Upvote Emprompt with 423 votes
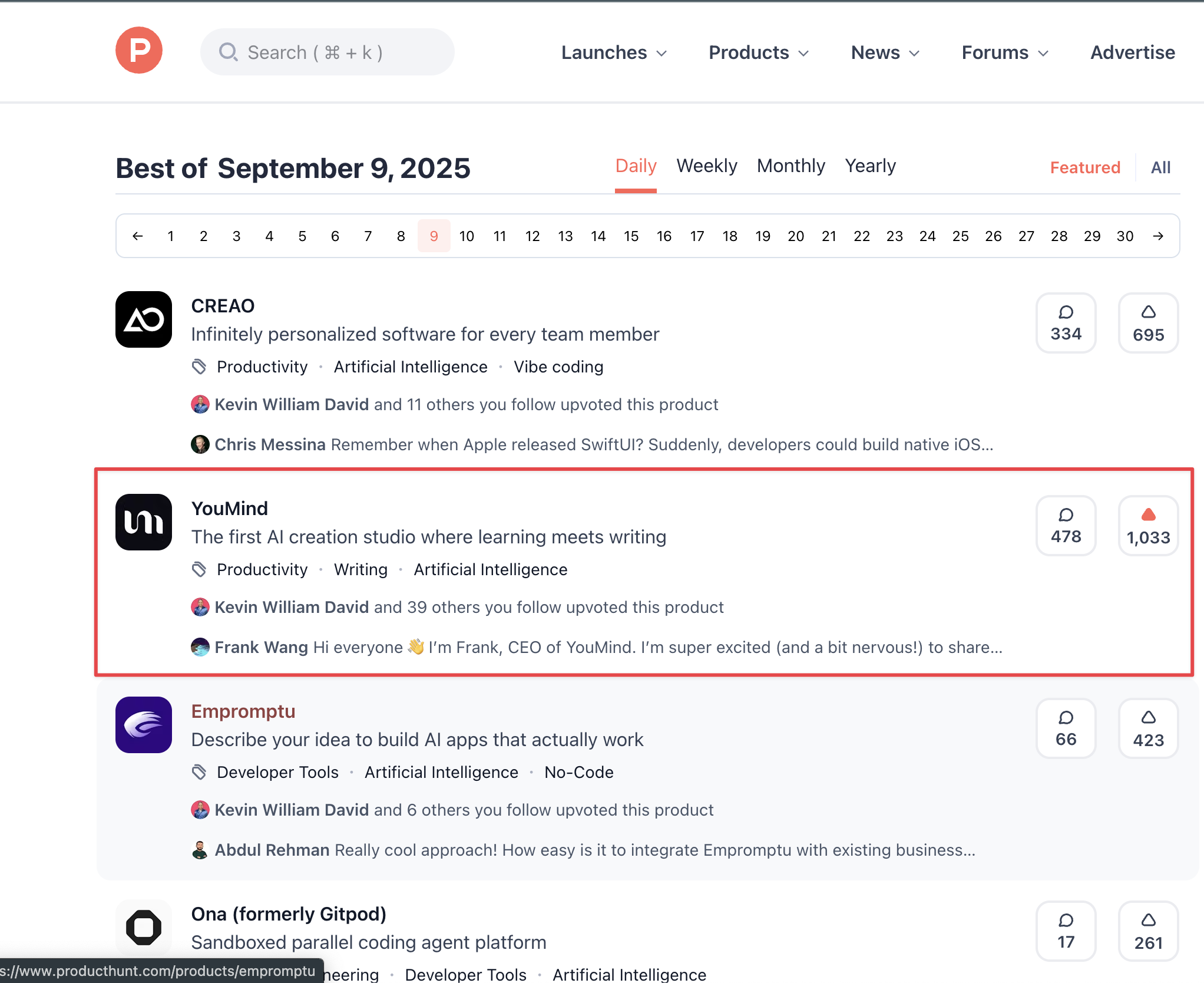The height and width of the screenshot is (983, 1204). pos(1148,728)
